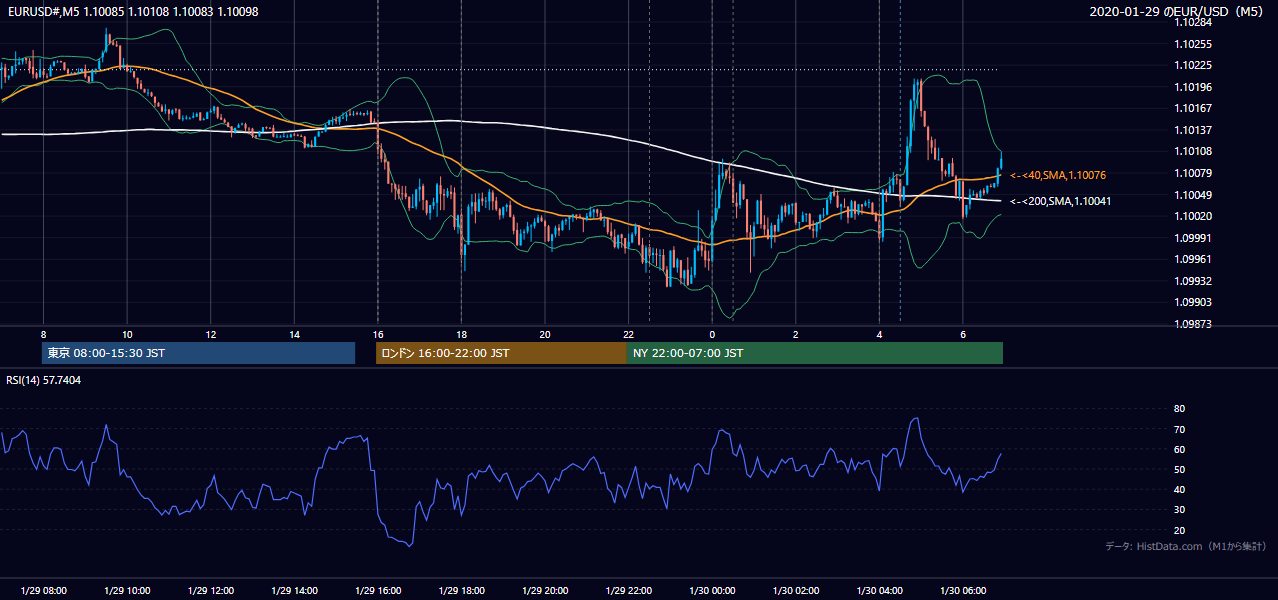Click the 1/29 22:00 time label
Screen dimensions: 1278x600
(x=628, y=591)
